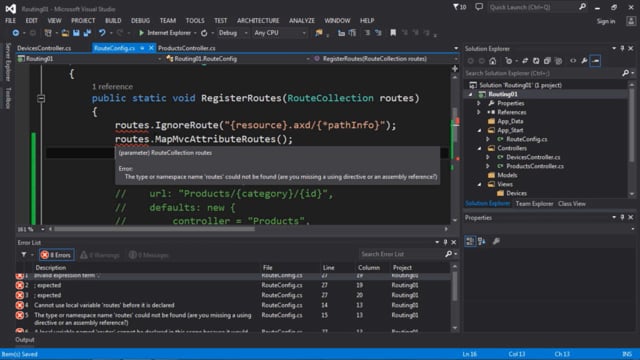
Task: Click the Sign in link
Action: 606,21
